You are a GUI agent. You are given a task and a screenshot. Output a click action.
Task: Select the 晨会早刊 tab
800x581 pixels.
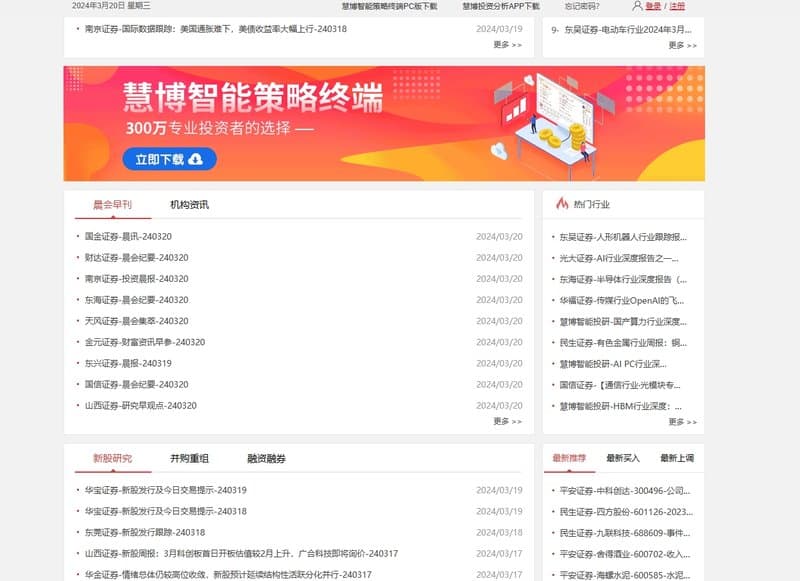[112, 205]
